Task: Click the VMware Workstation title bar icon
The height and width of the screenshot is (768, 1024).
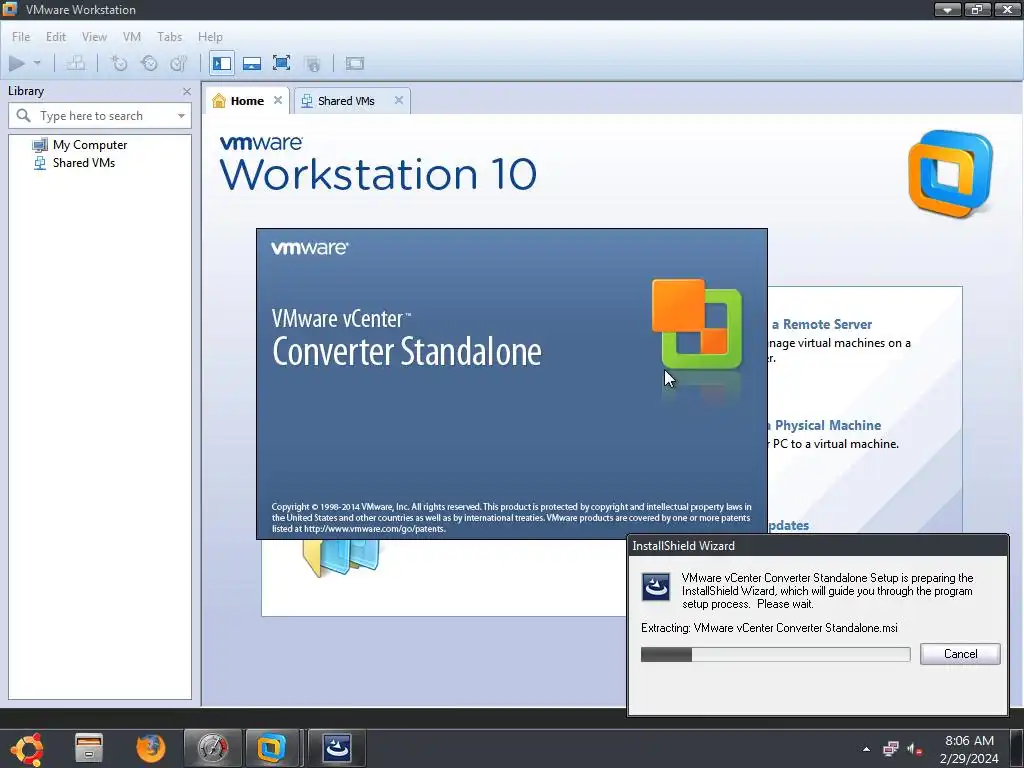Action: (x=9, y=9)
